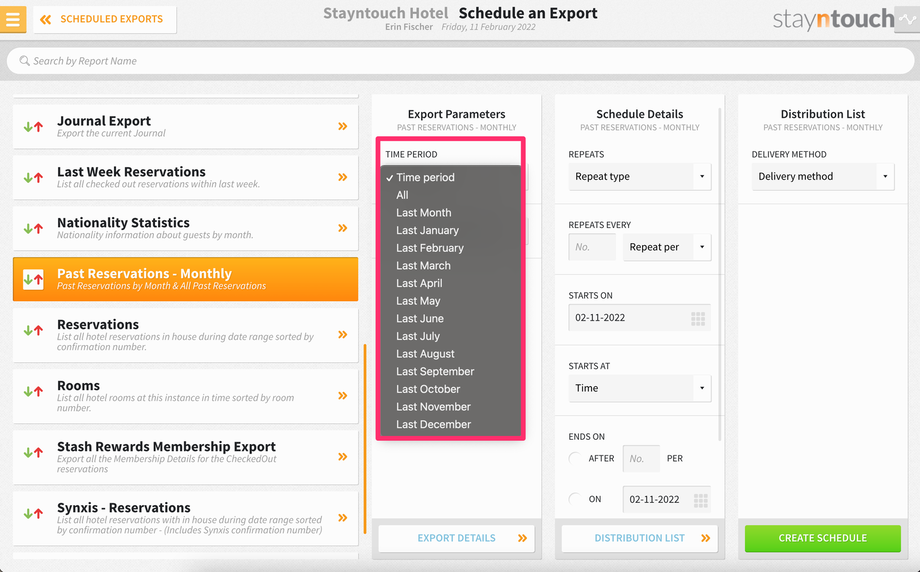The width and height of the screenshot is (920, 572).
Task: Choose 'Last February' option
Action: pos(451,248)
